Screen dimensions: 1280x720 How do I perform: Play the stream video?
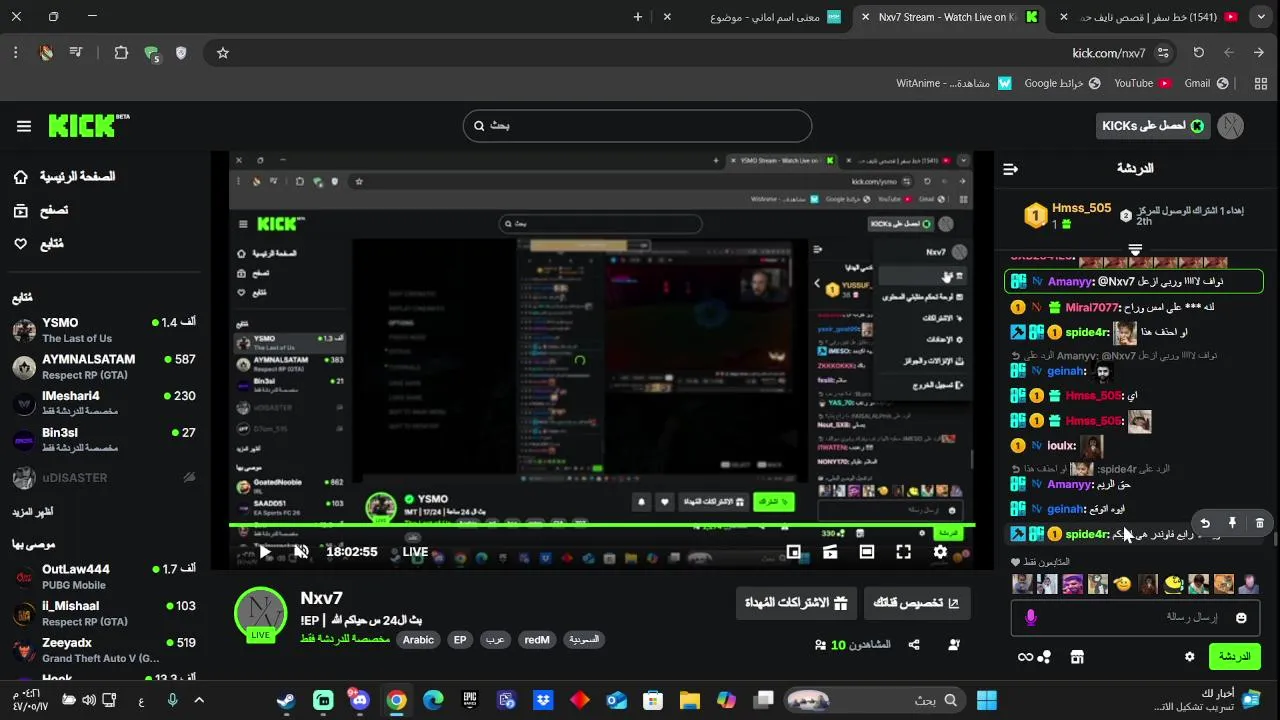click(x=265, y=552)
